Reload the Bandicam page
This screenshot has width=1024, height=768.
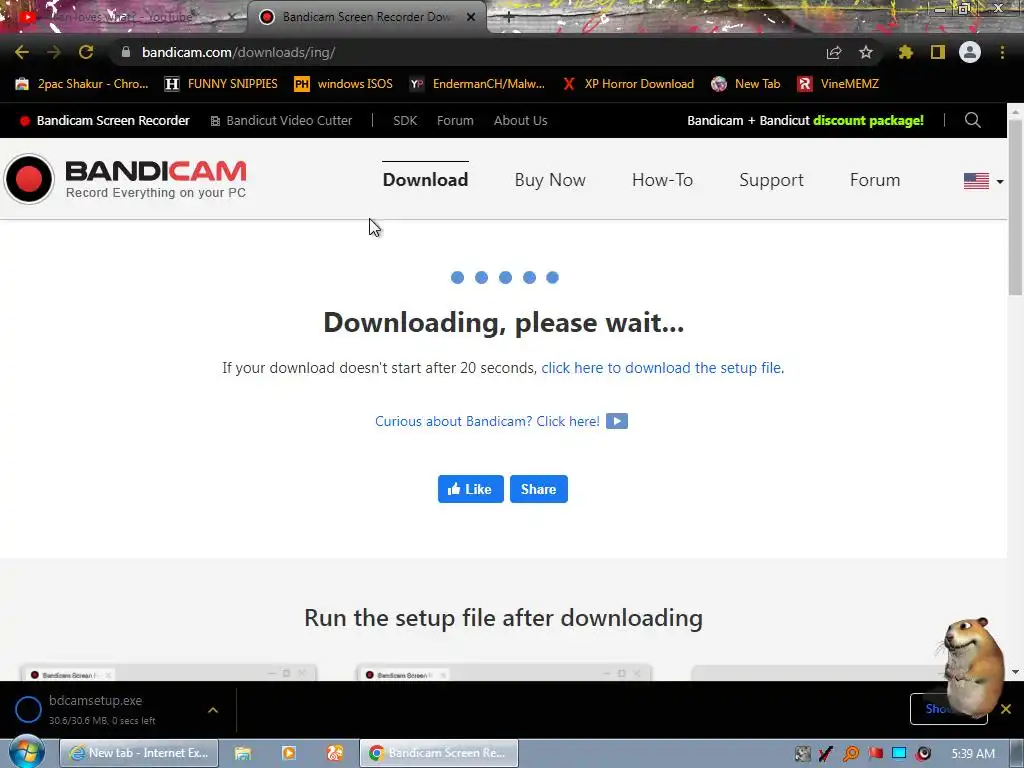[86, 52]
